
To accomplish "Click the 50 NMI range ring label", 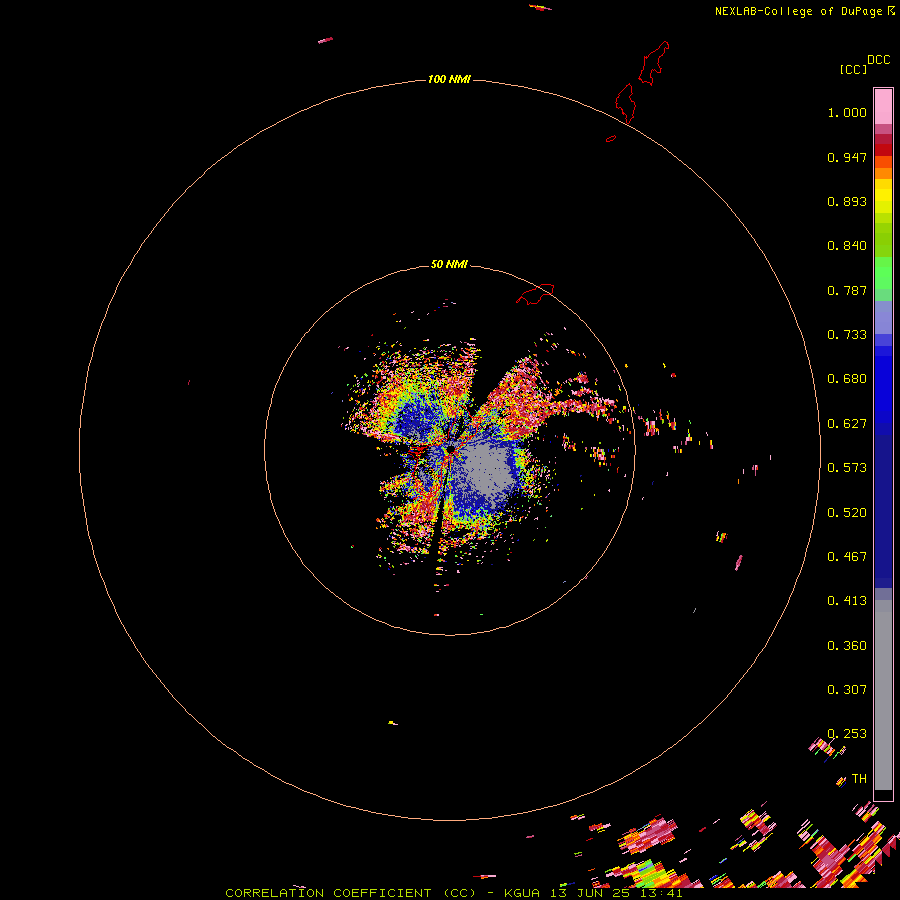I will pos(449,264).
